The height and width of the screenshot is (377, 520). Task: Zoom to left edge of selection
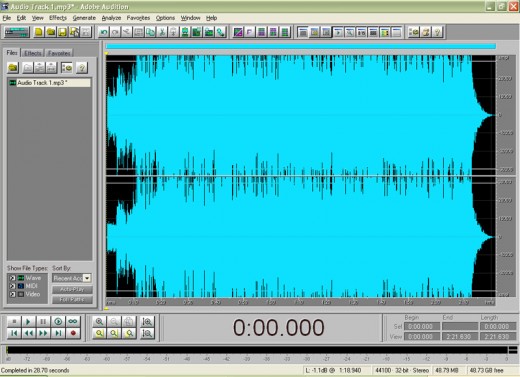pyautogui.click(x=114, y=333)
